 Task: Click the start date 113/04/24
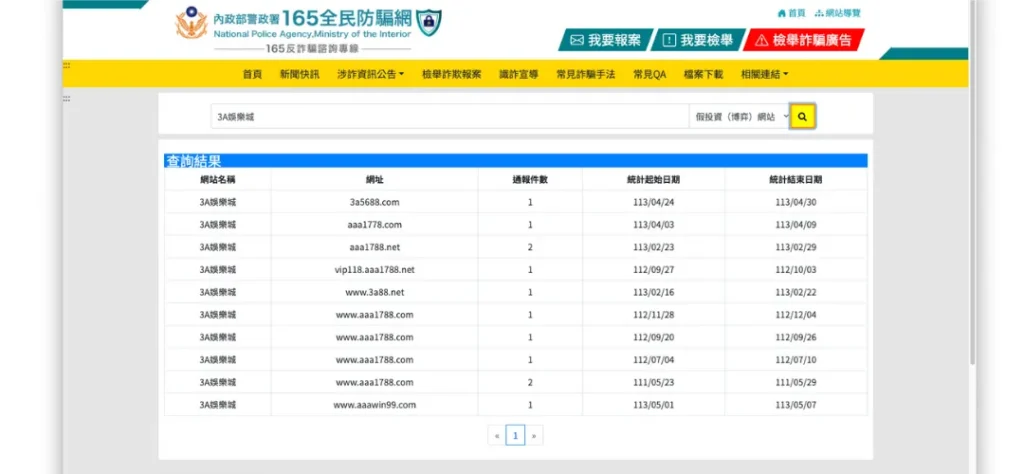(x=653, y=202)
